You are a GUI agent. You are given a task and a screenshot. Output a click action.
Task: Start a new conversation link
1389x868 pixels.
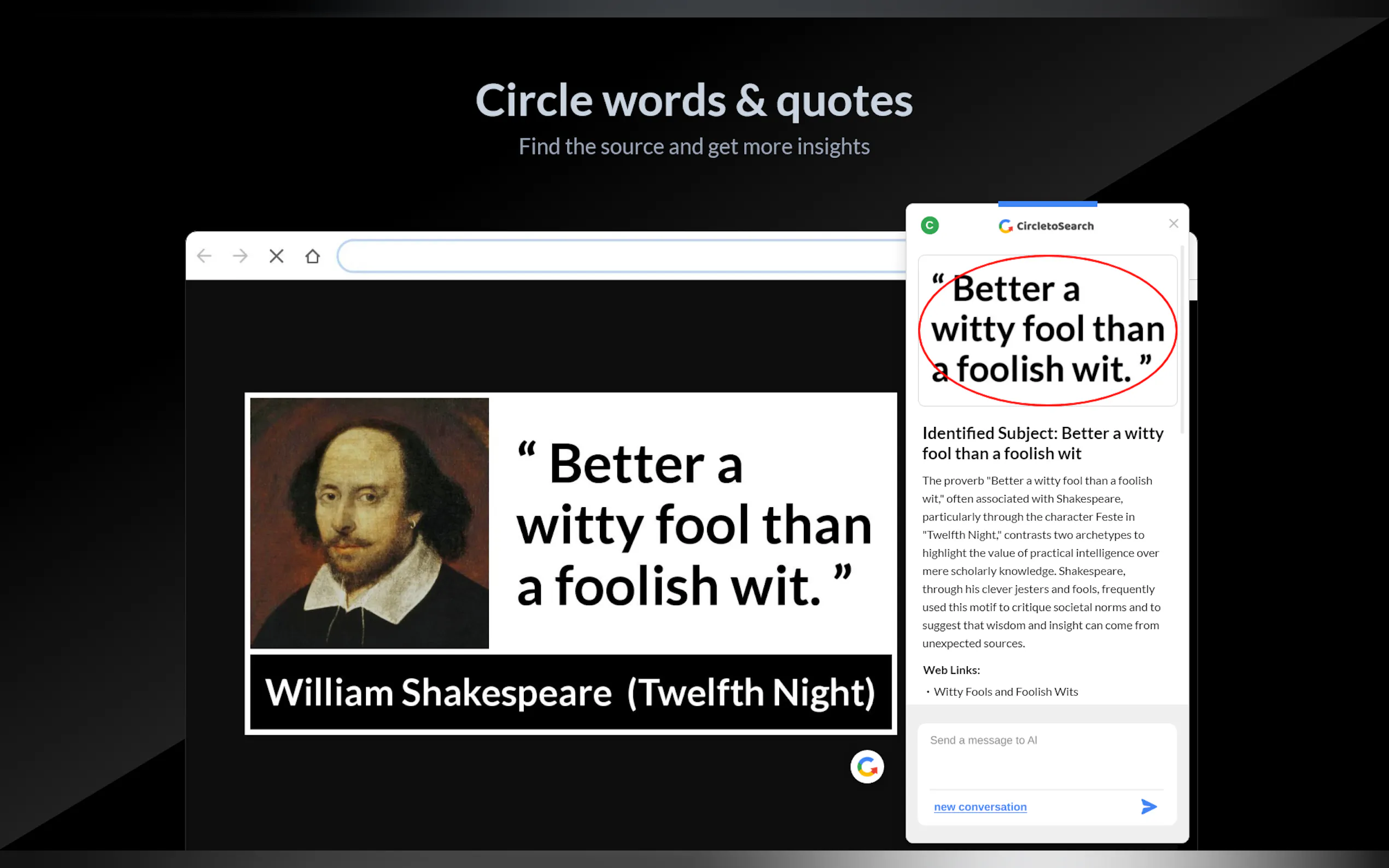979,807
